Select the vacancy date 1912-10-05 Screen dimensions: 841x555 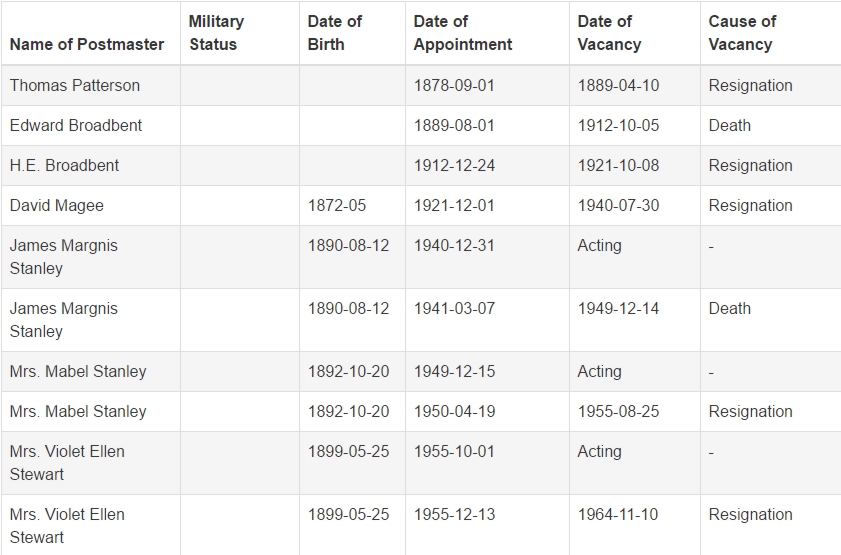tap(618, 125)
